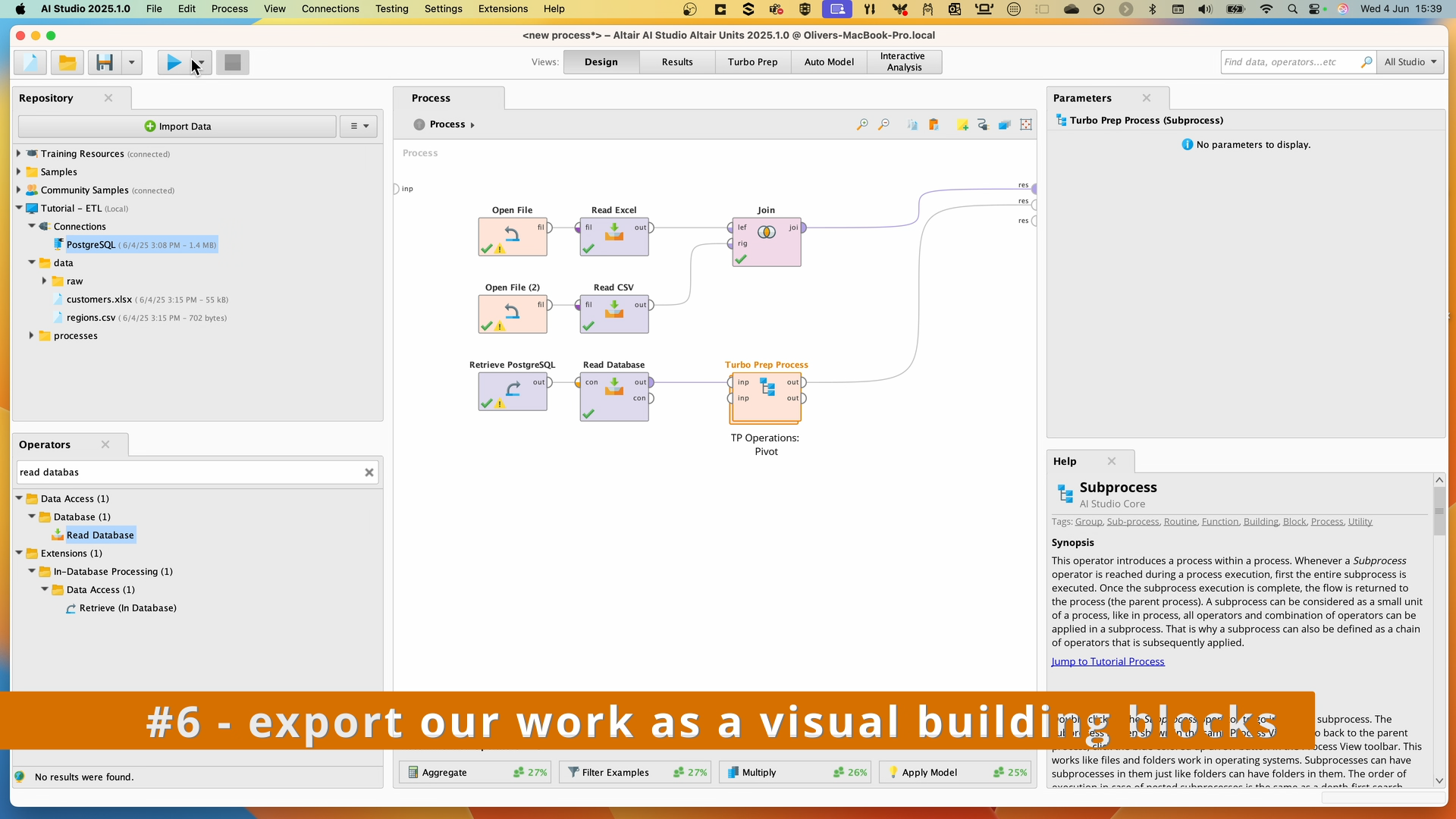Stop the running process

pyautogui.click(x=232, y=62)
